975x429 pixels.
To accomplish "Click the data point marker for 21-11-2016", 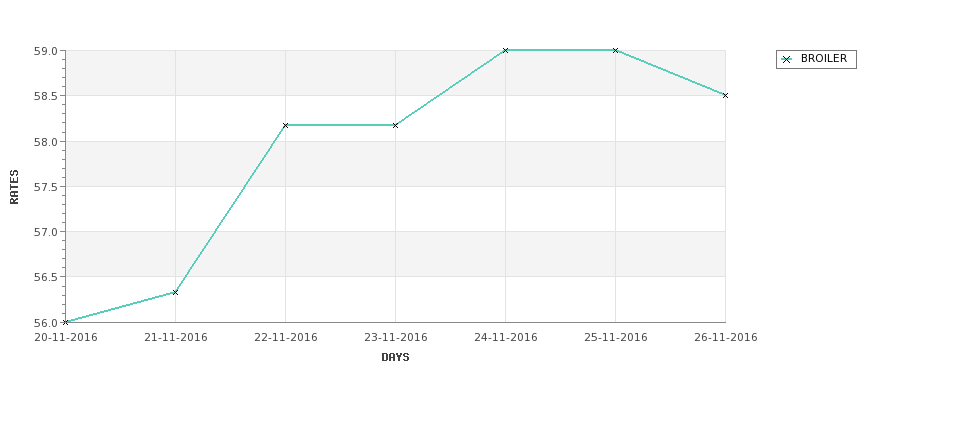I will 175,292.
